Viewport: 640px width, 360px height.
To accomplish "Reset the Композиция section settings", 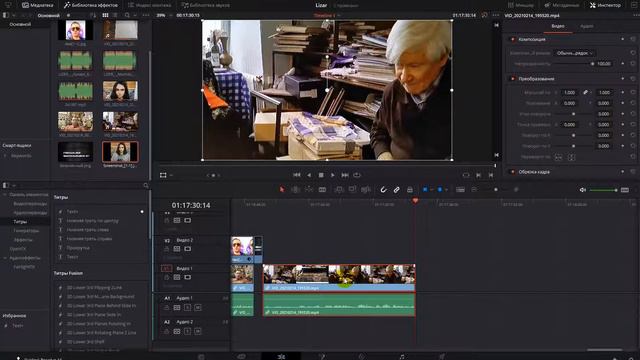I will click(x=633, y=39).
